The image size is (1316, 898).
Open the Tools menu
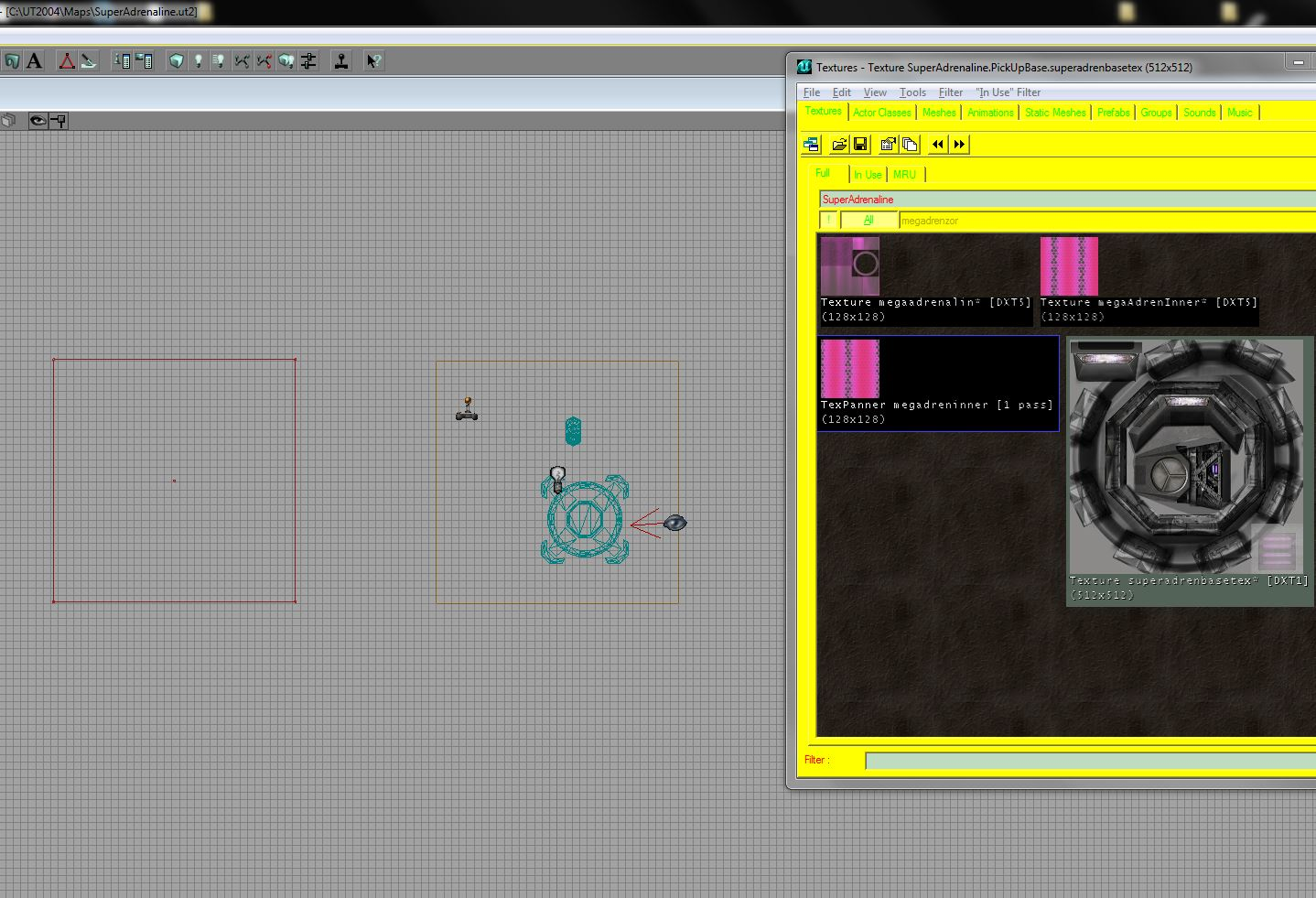pyautogui.click(x=911, y=92)
